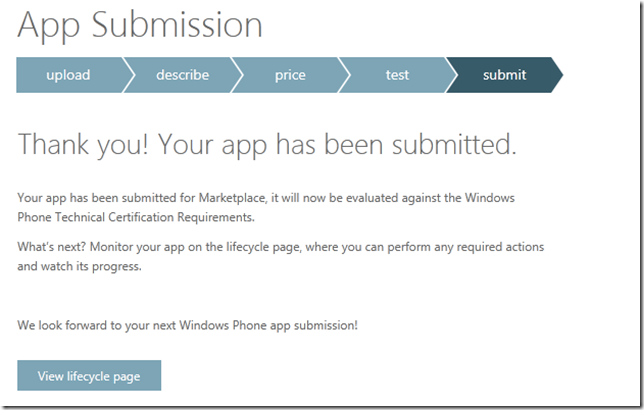The height and width of the screenshot is (410, 644).
Task: Select the submit step
Action: point(504,75)
